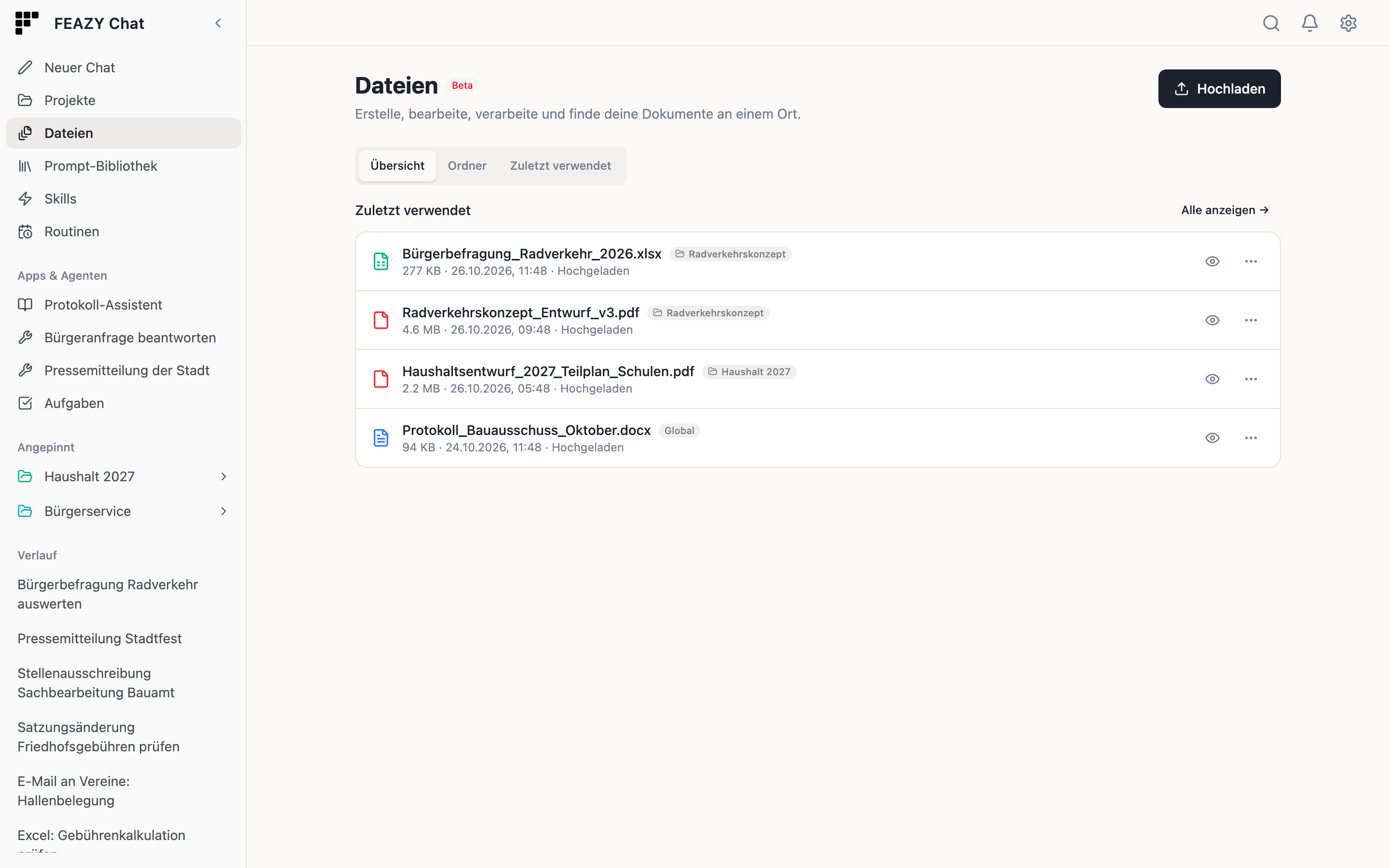Open Prompt-Bibliothek in the sidebar

point(123,166)
